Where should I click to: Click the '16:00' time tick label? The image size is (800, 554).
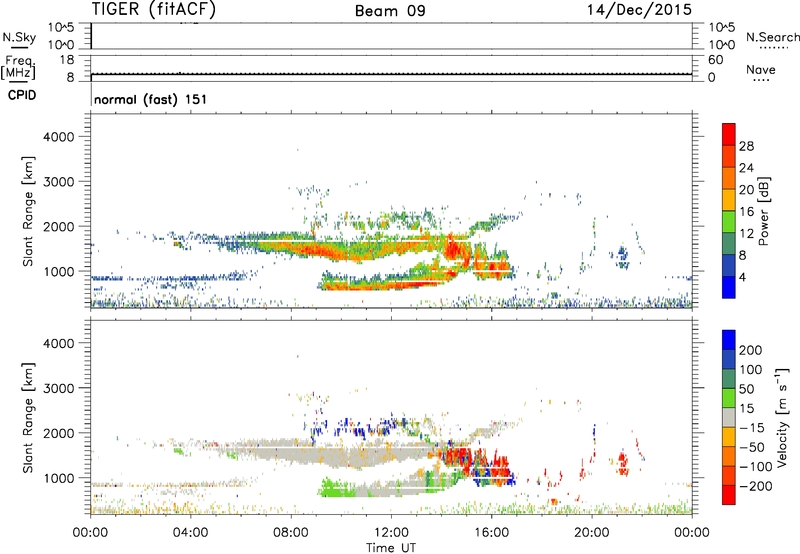click(x=491, y=533)
